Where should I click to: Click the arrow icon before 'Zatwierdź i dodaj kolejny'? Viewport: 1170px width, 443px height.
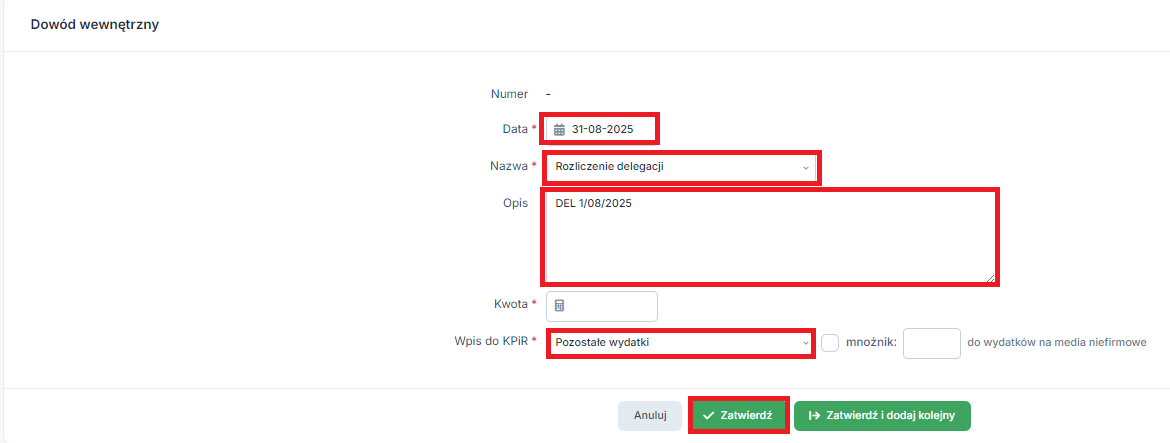click(x=815, y=415)
